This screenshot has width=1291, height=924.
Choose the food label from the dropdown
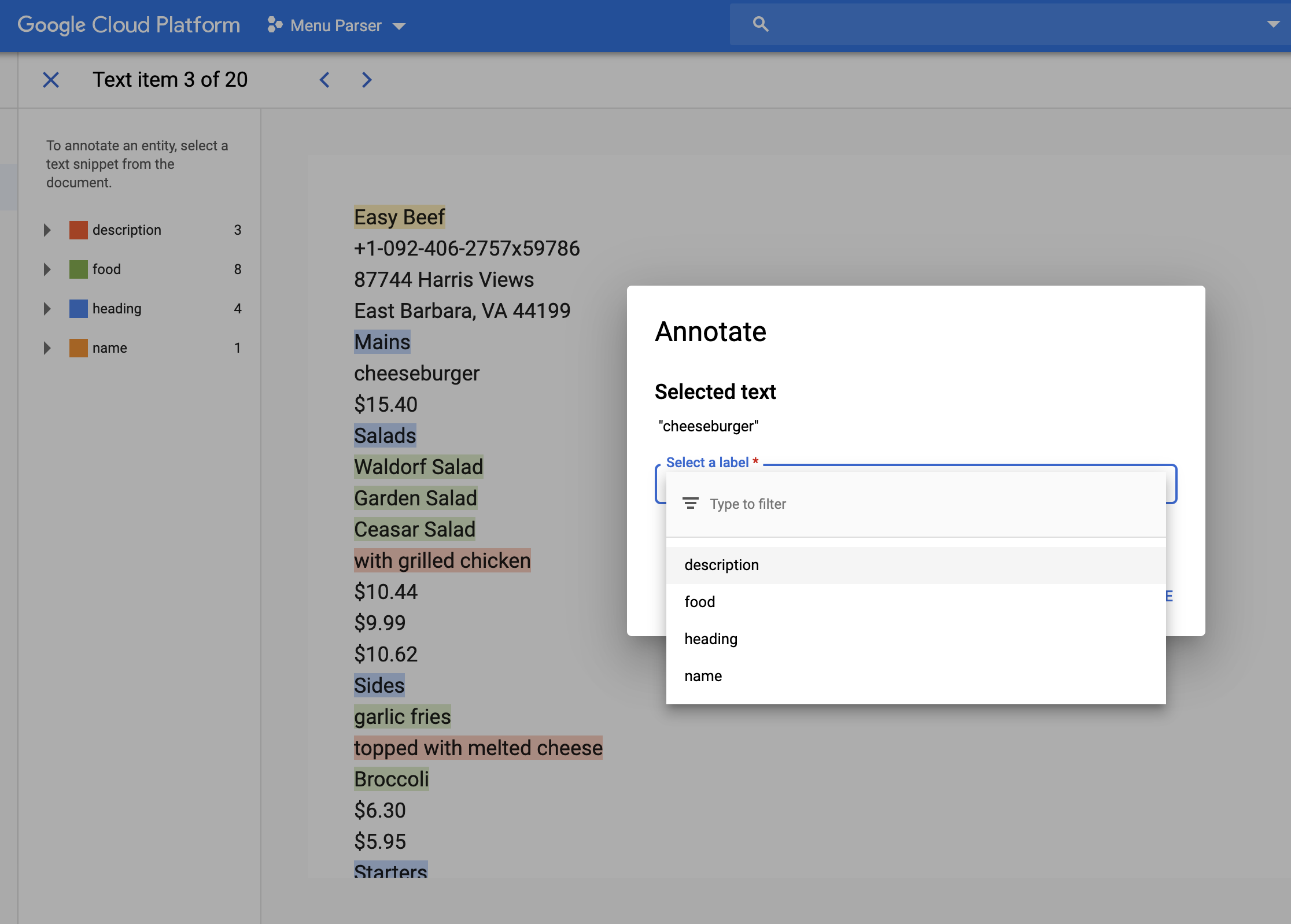pos(700,601)
